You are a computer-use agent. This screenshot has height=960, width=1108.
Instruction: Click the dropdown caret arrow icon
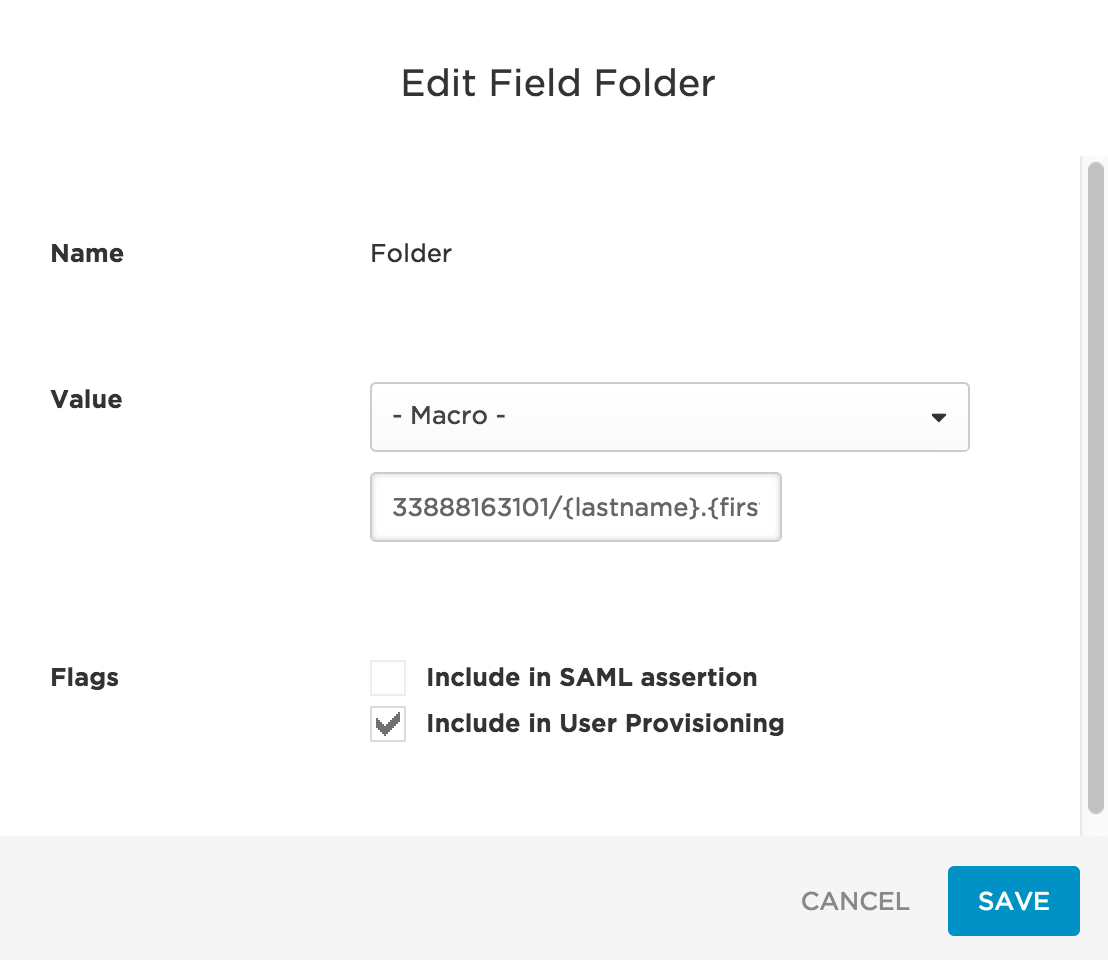click(938, 417)
